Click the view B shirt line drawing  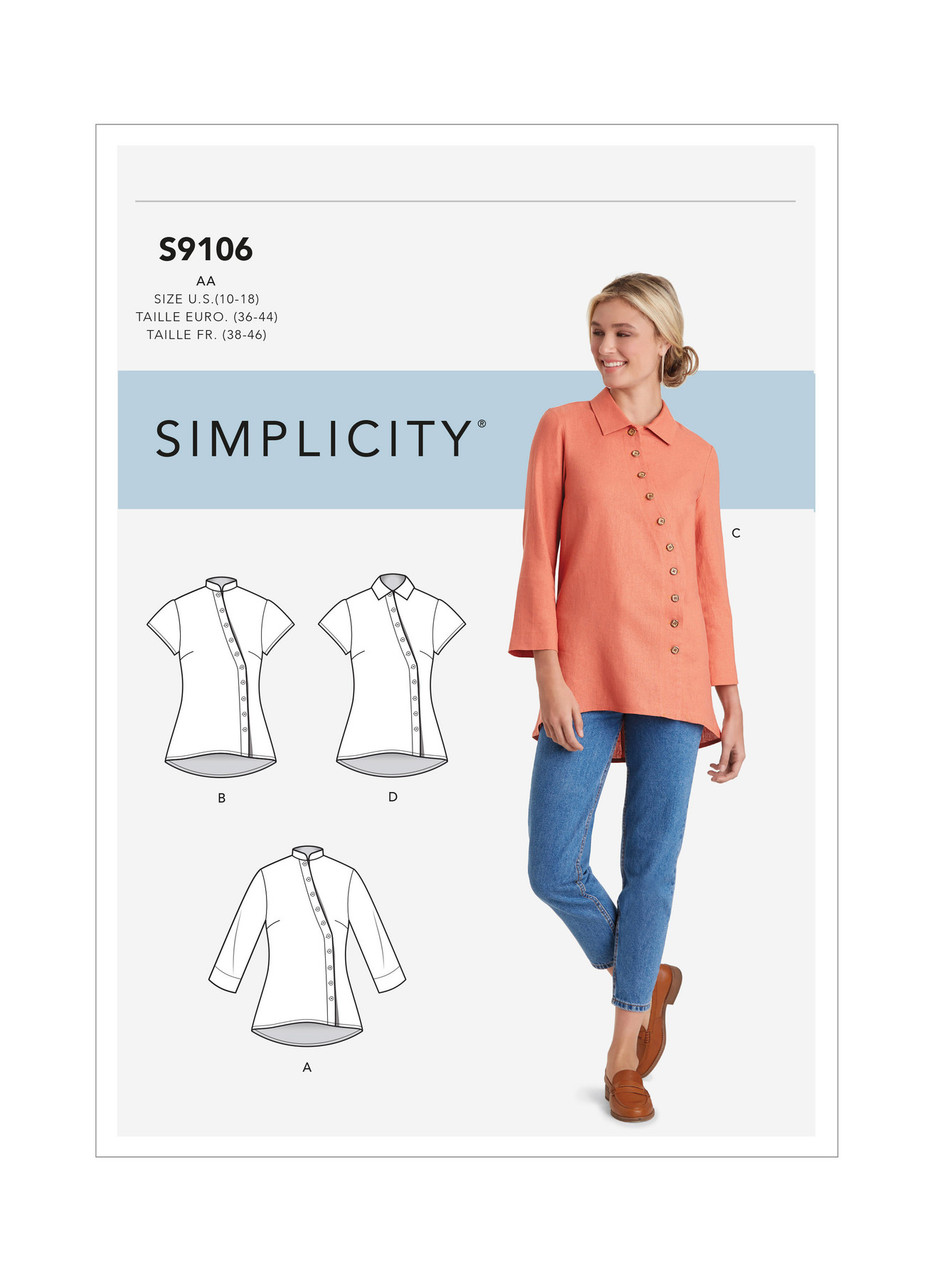point(220,676)
